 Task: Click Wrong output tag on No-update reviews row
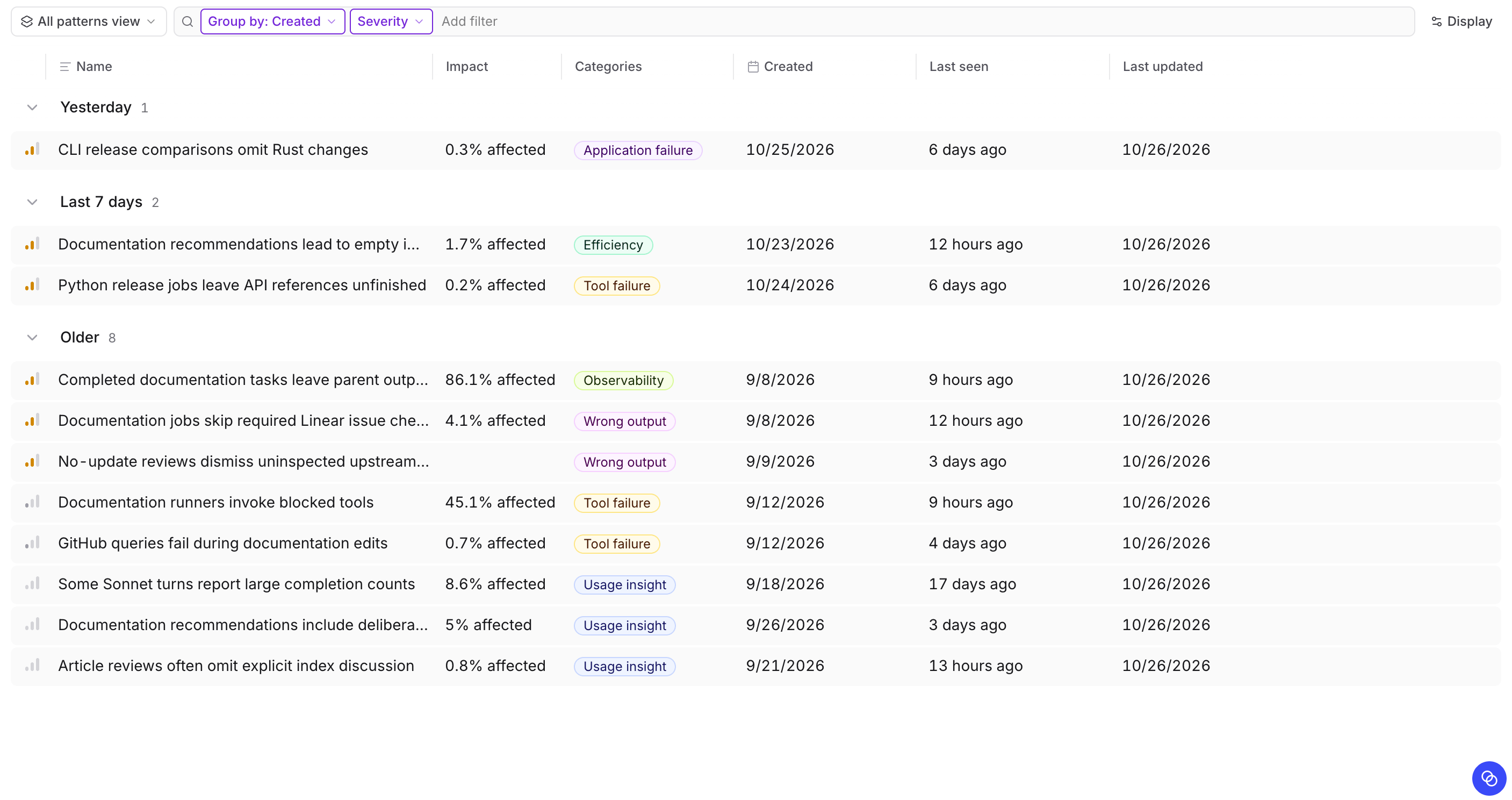point(624,462)
